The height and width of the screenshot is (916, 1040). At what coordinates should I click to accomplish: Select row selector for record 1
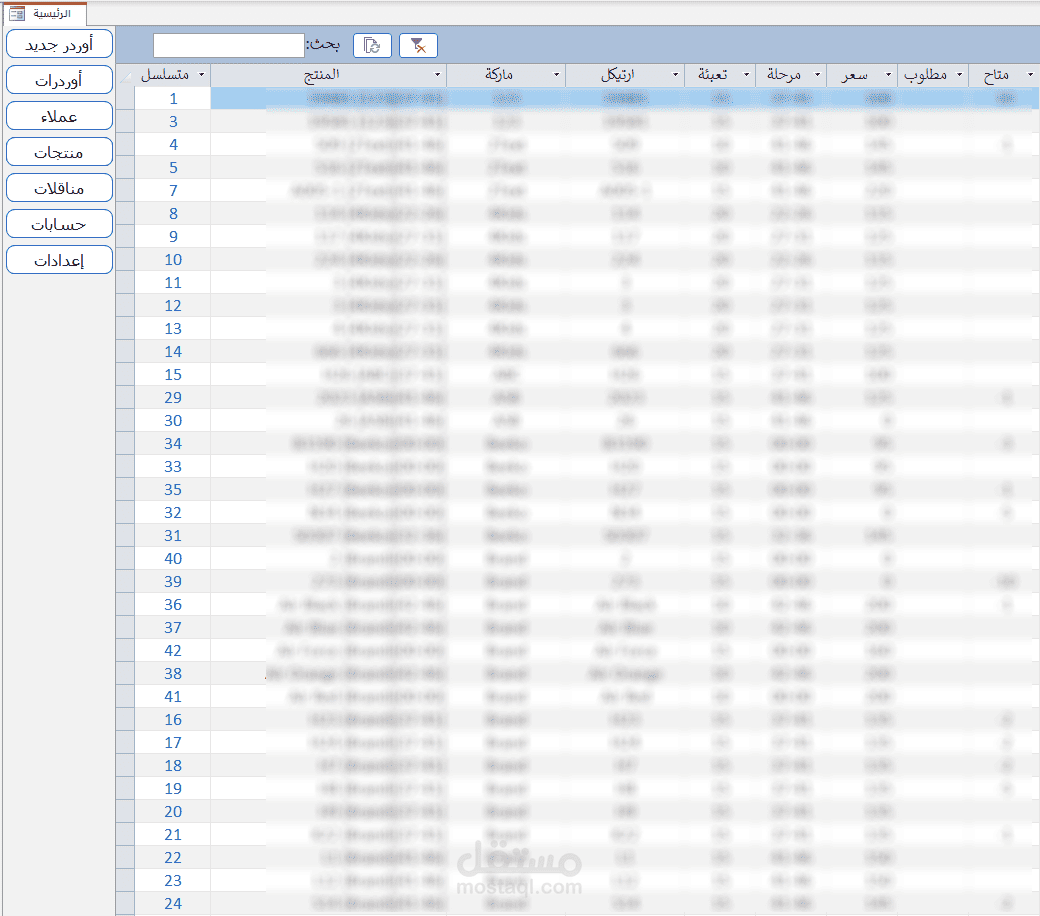[125, 99]
